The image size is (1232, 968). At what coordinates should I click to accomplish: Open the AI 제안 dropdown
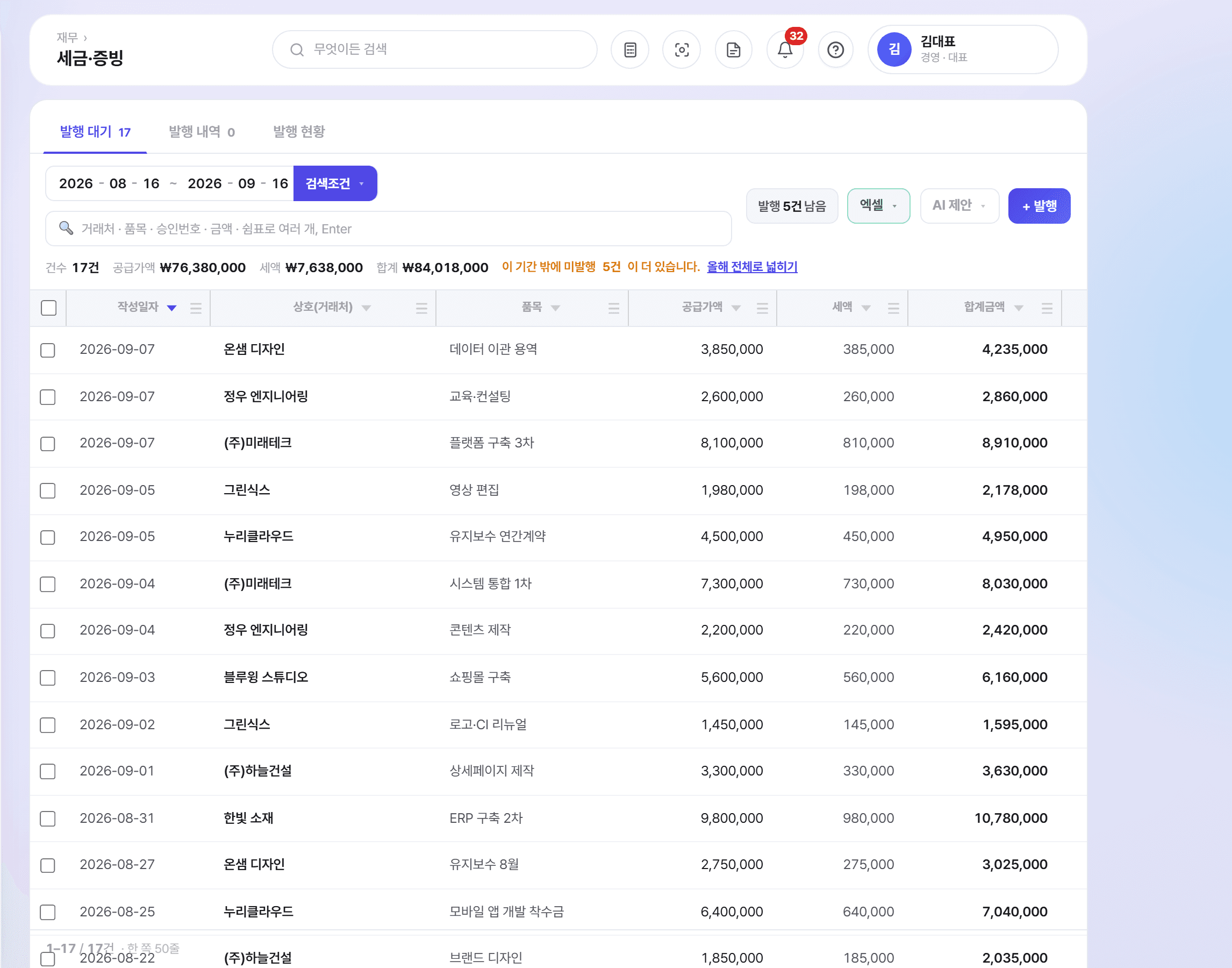[x=959, y=205]
